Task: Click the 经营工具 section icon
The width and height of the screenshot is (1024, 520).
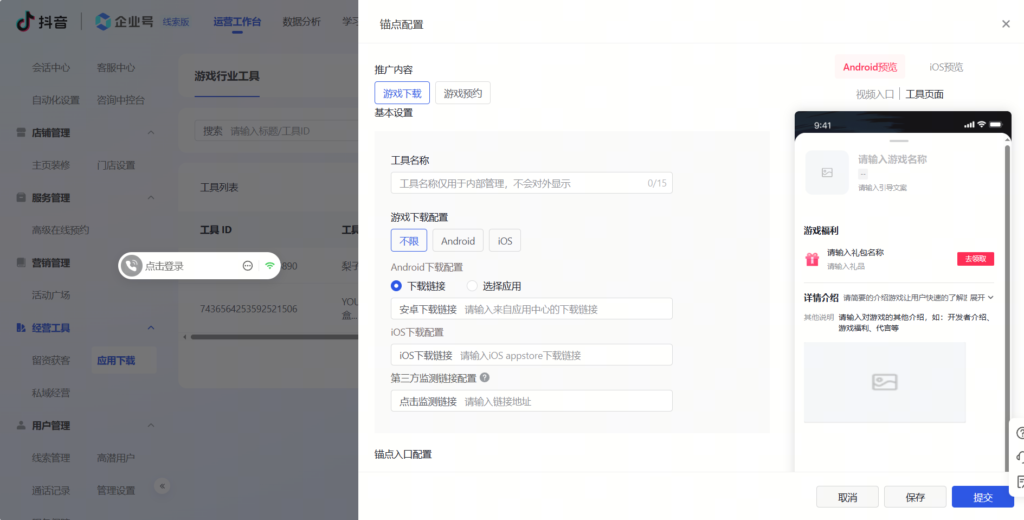Action: (x=21, y=328)
